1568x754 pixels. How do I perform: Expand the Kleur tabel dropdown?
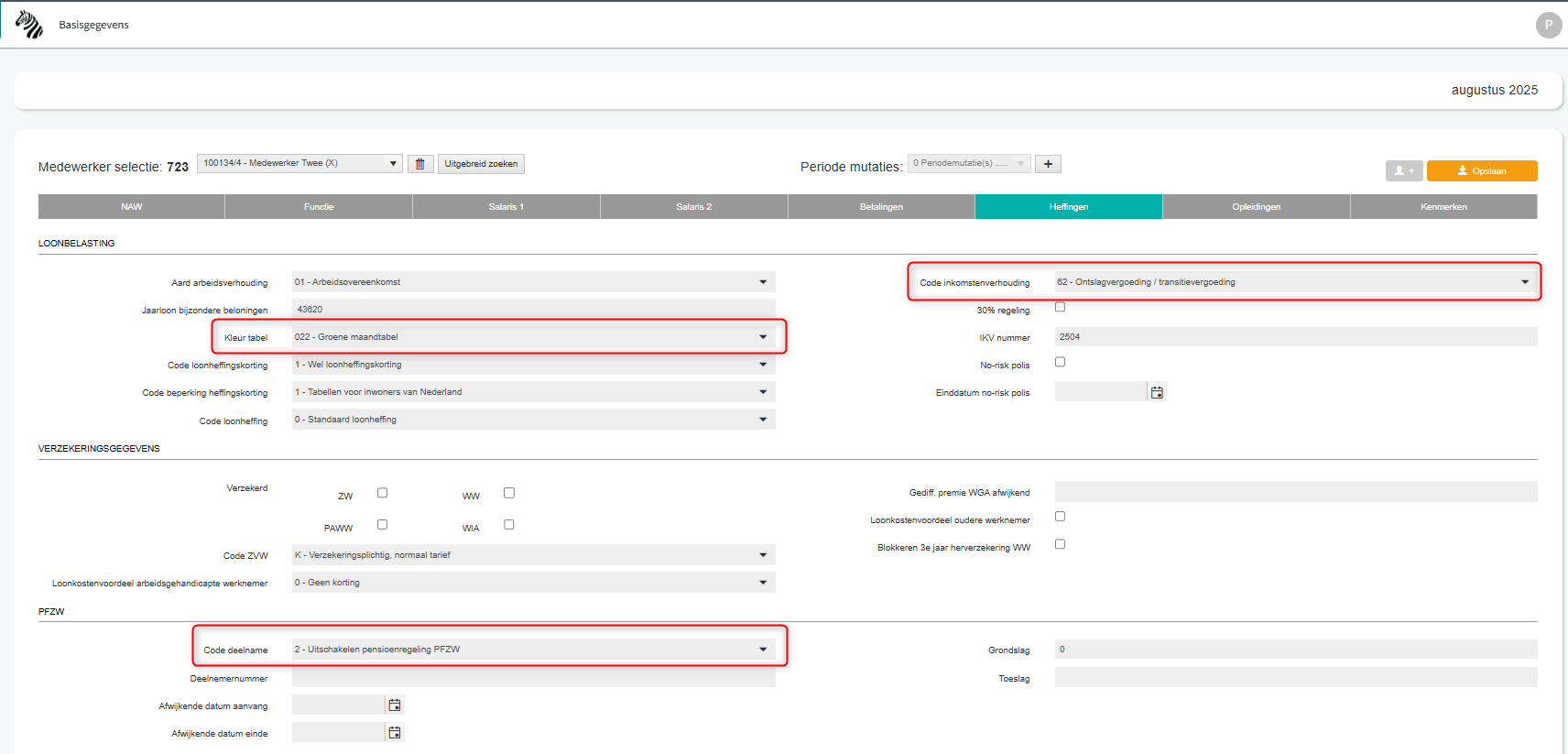click(533, 337)
